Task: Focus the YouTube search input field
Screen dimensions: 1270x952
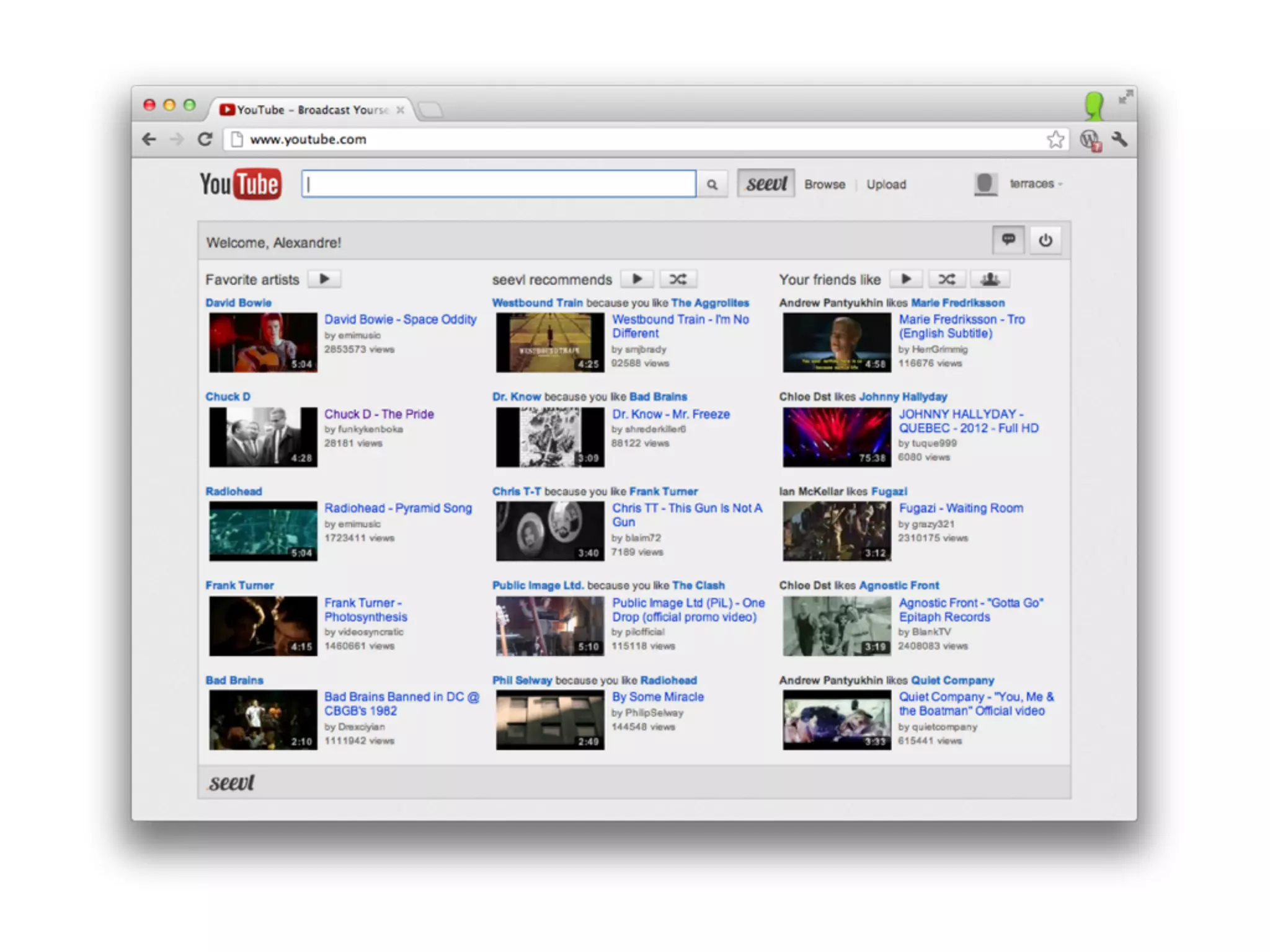Action: [499, 184]
